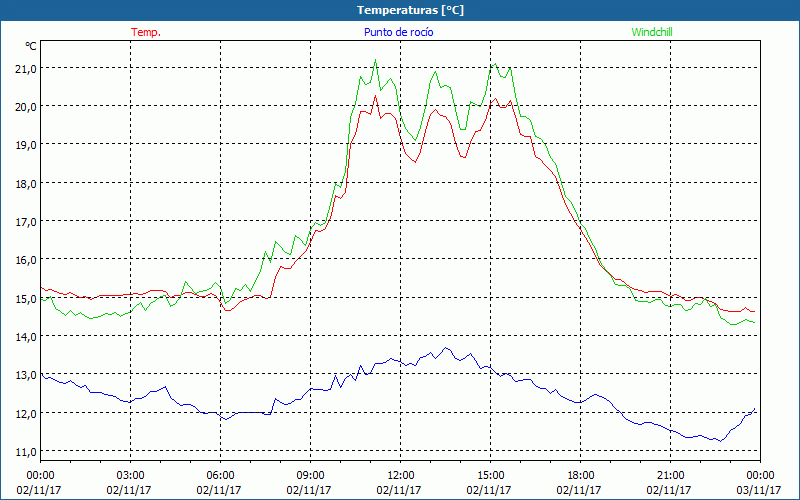Click the '11,0' y-axis value
Screen dimensions: 800x500
(x=25, y=452)
